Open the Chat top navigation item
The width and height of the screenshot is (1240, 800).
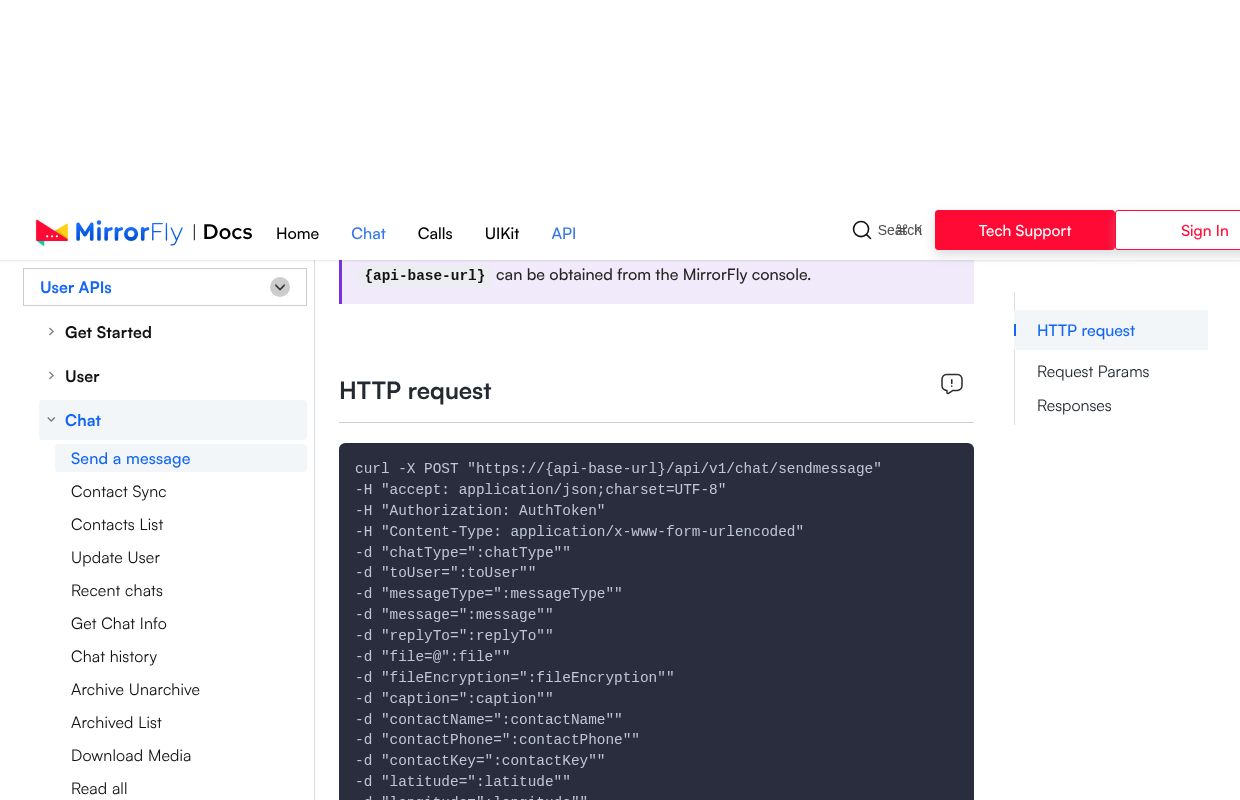pyautogui.click(x=368, y=233)
